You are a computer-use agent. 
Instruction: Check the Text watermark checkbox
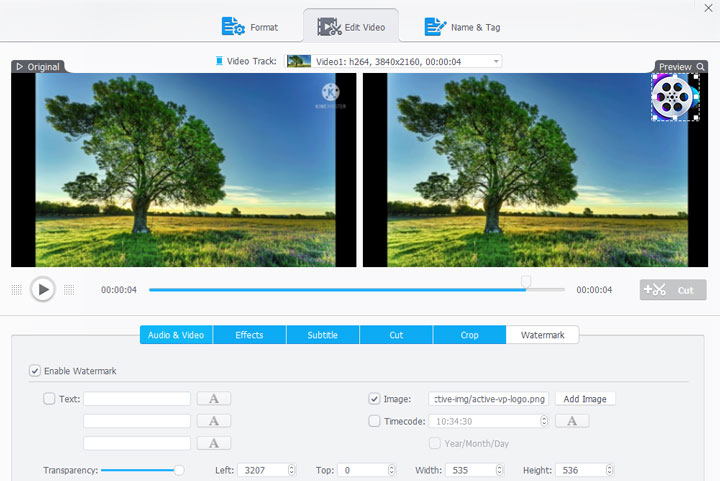(50, 399)
